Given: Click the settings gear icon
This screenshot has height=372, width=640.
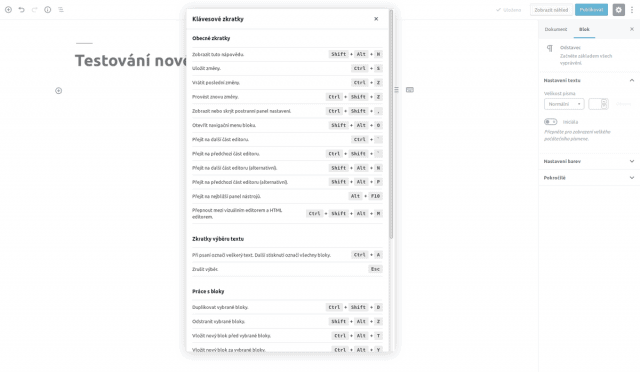Looking at the screenshot, I should click(618, 10).
